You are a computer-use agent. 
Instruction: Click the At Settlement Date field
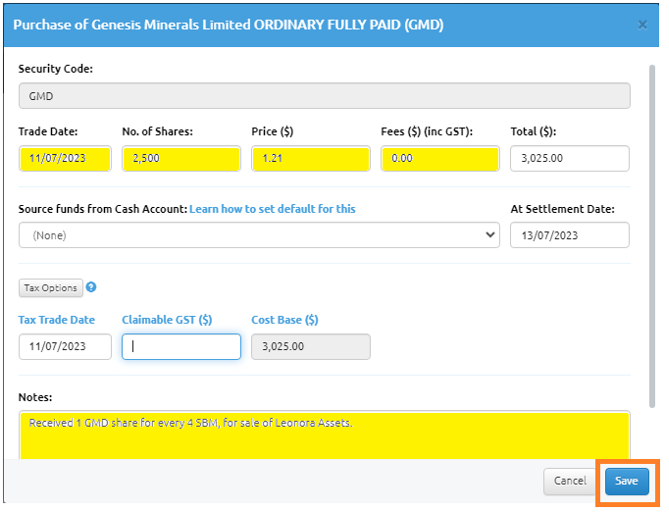(x=570, y=235)
